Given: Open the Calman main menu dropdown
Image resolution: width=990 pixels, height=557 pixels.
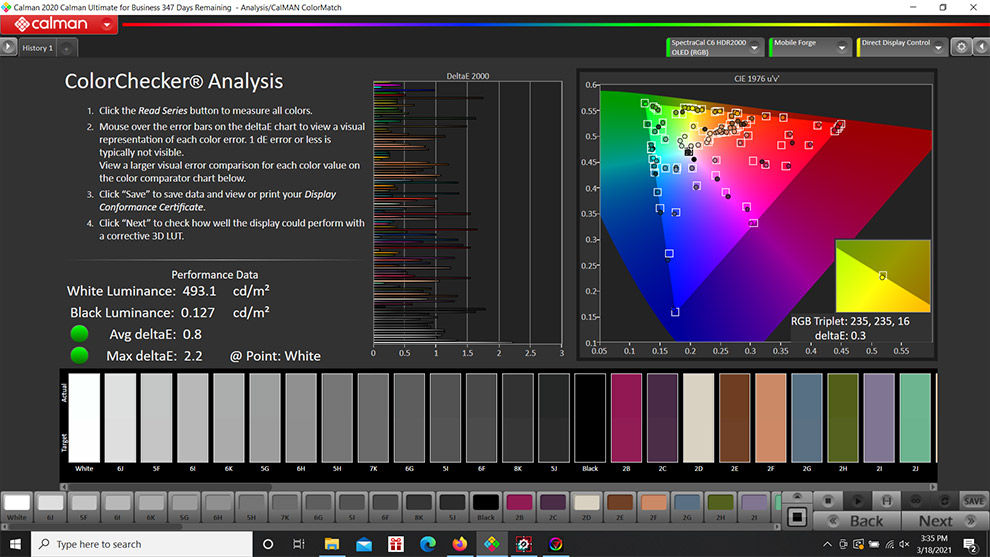Looking at the screenshot, I should pyautogui.click(x=107, y=25).
